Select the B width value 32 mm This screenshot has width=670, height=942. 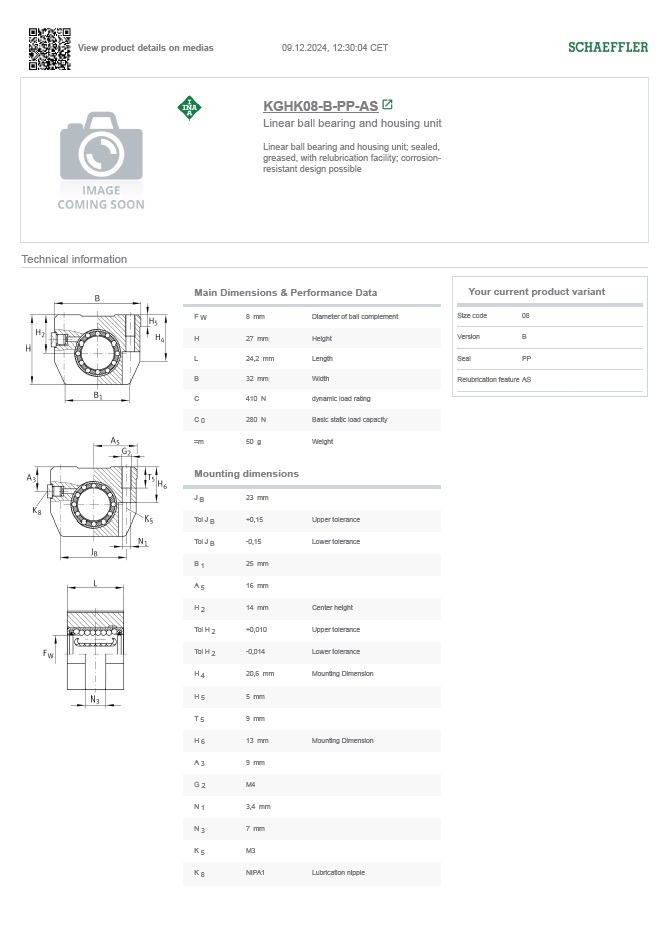[x=257, y=379]
